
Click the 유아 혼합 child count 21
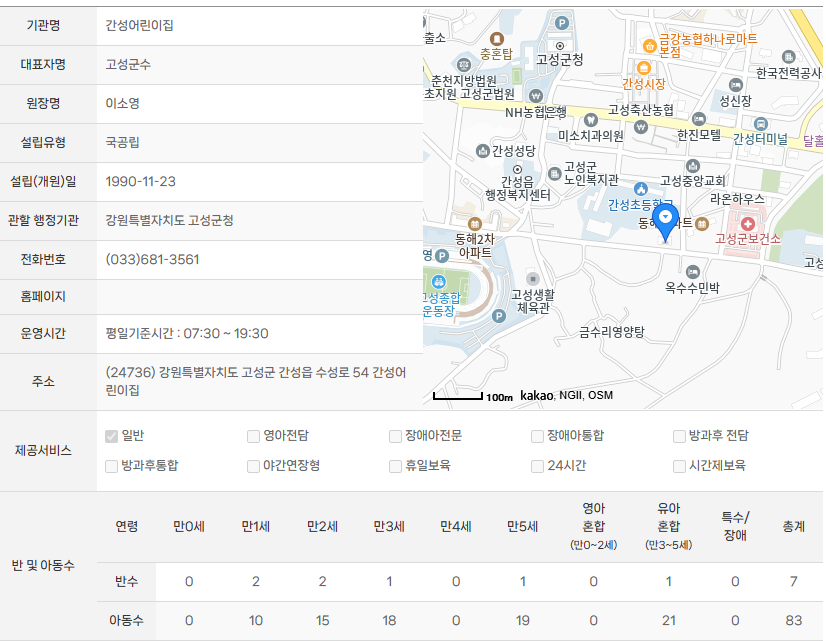pyautogui.click(x=668, y=620)
